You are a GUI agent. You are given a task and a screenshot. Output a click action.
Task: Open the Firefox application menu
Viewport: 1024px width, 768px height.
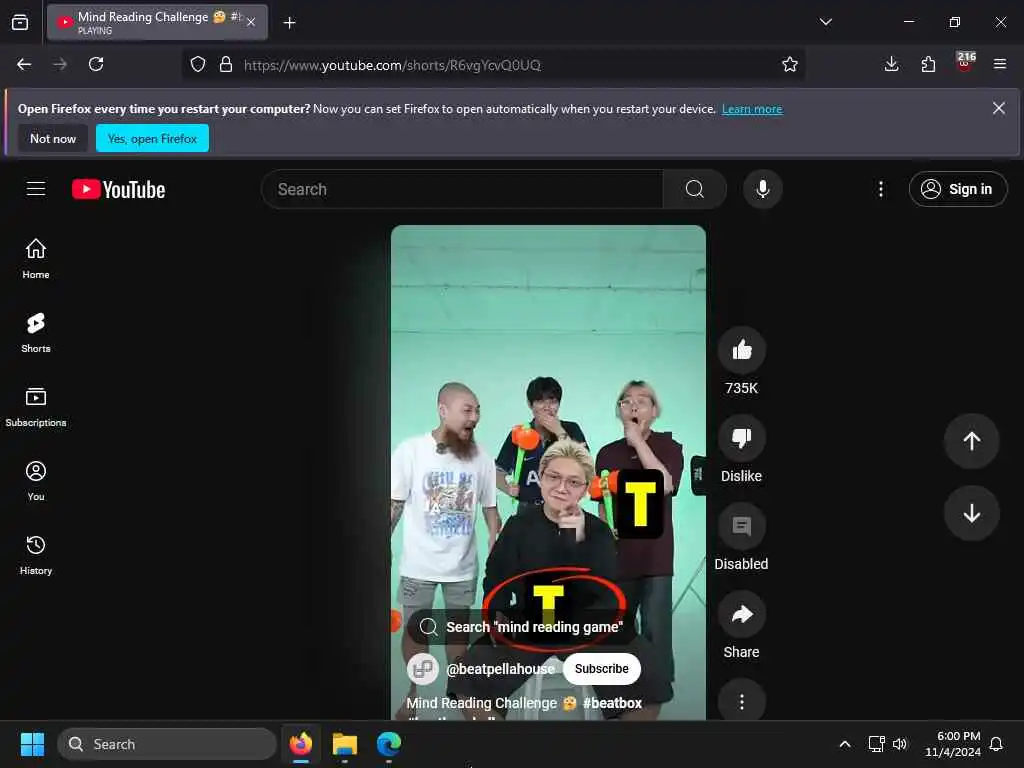[1000, 64]
